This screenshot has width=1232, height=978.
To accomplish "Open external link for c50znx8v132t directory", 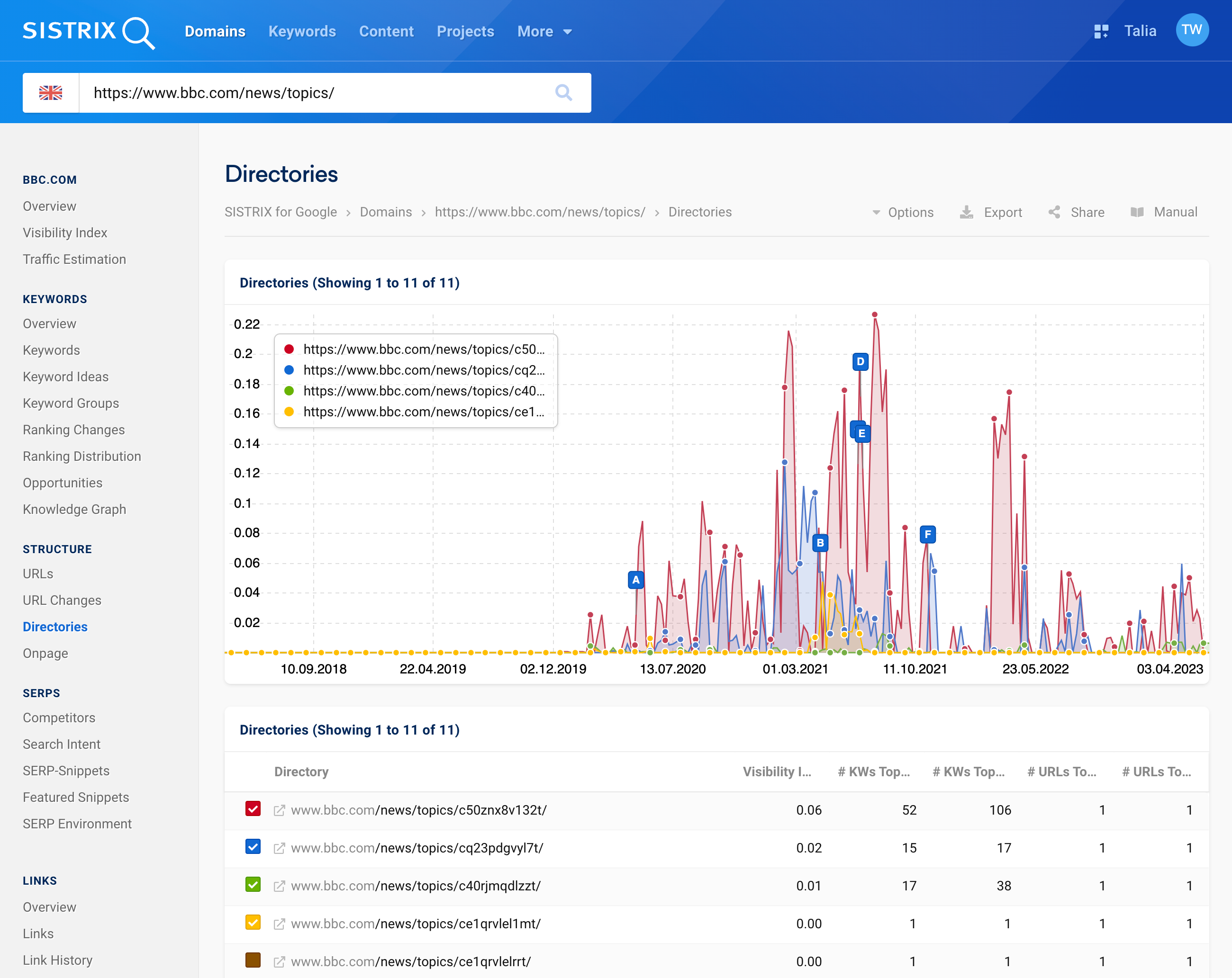I will tap(280, 810).
